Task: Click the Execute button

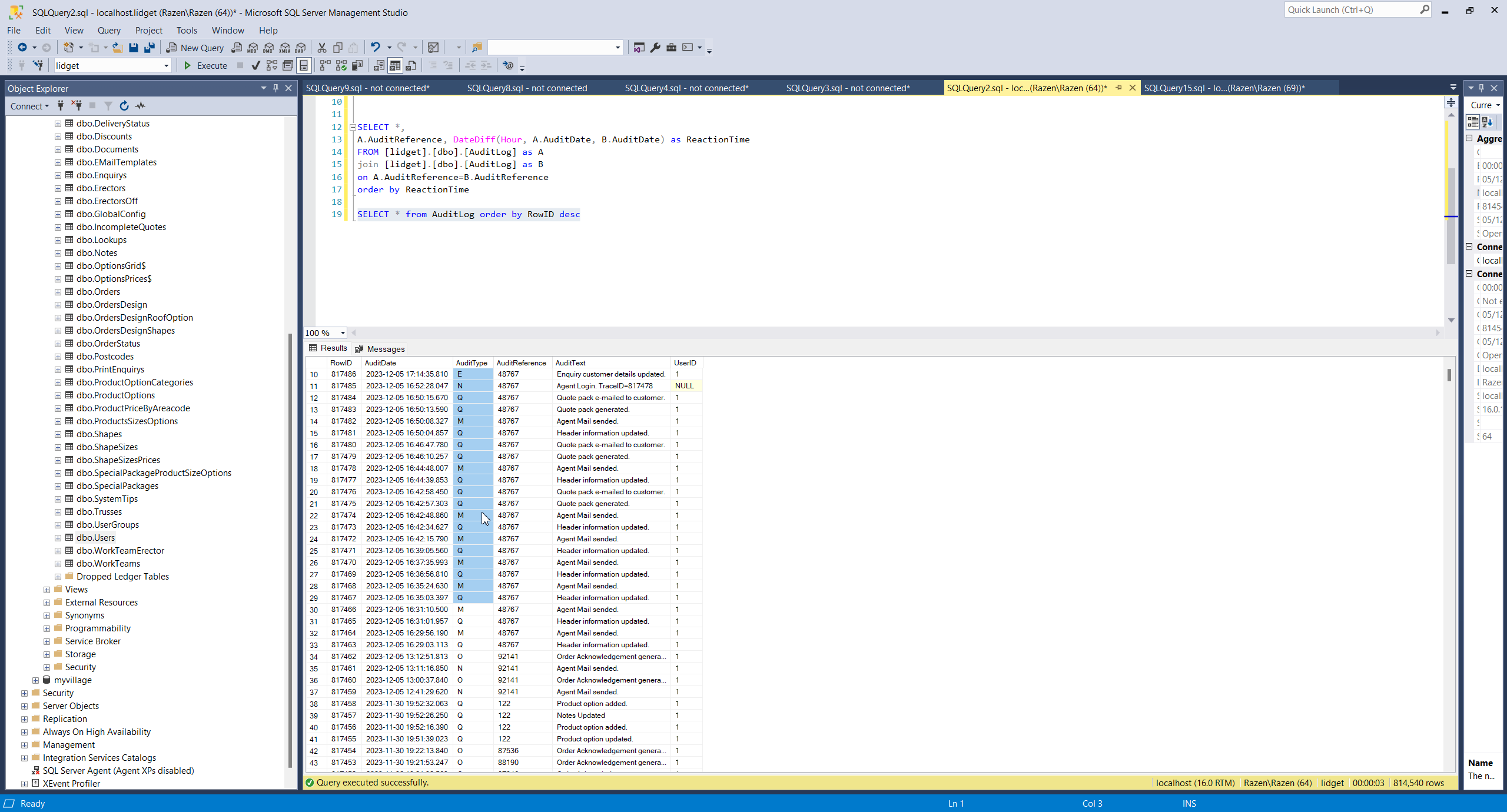Action: 205,65
